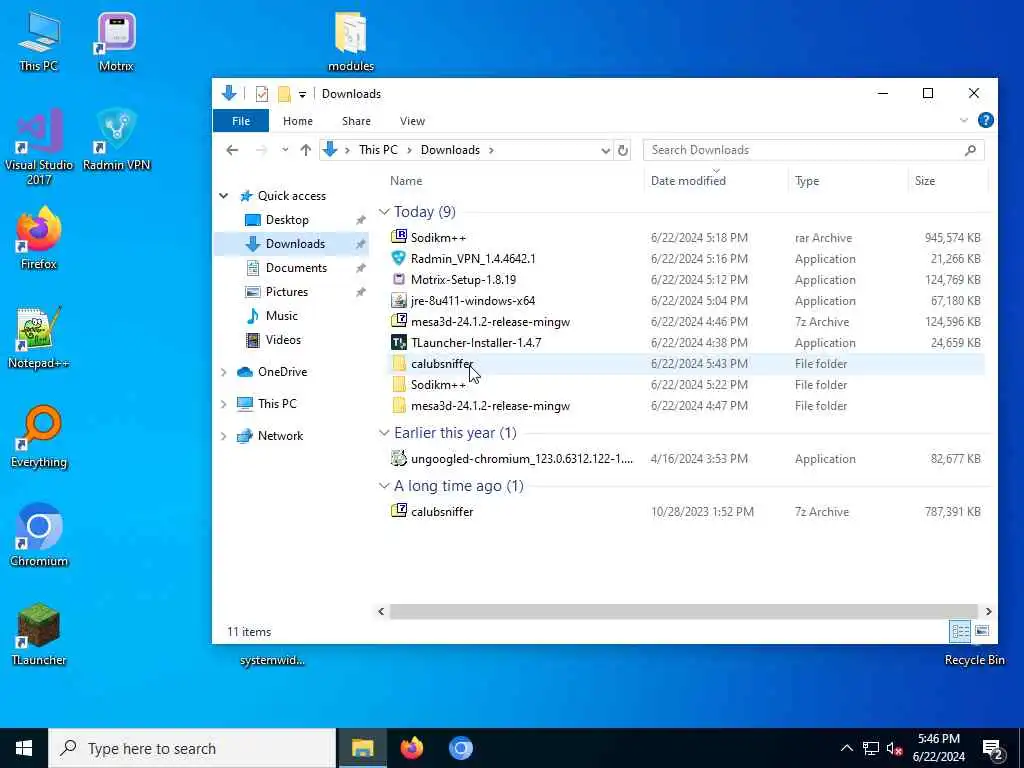Open the Recent locations dropdown arrow
The image size is (1024, 768).
[x=285, y=150]
